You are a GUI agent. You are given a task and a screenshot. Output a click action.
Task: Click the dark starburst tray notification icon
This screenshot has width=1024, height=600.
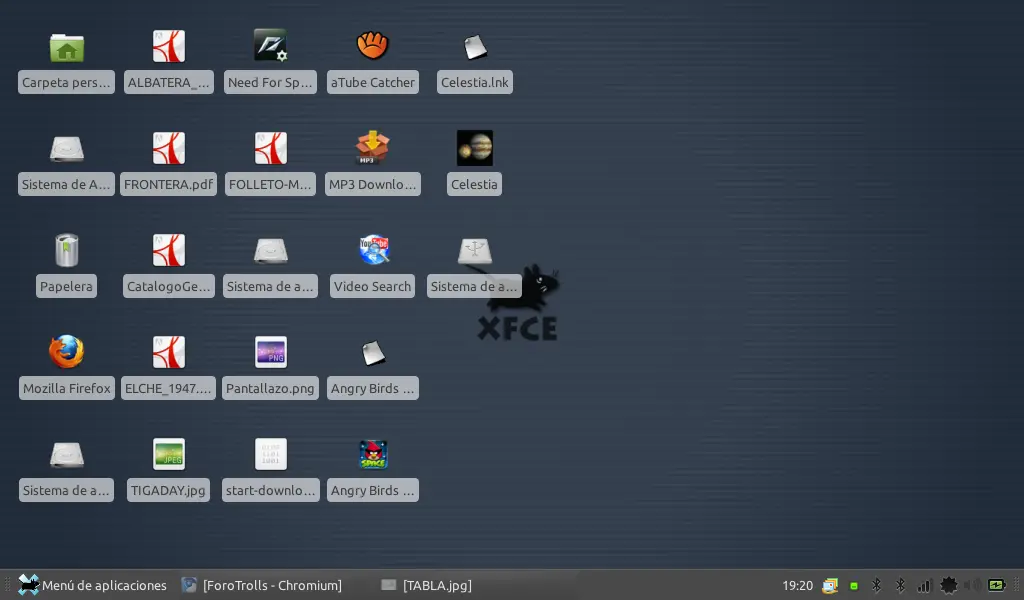click(x=949, y=586)
